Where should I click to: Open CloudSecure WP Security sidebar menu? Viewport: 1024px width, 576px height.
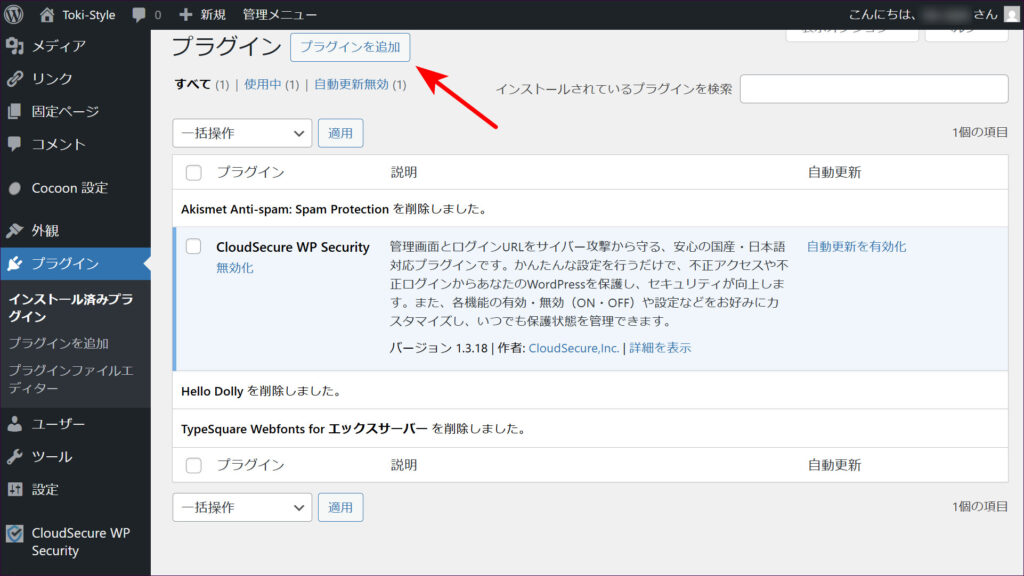tap(80, 542)
